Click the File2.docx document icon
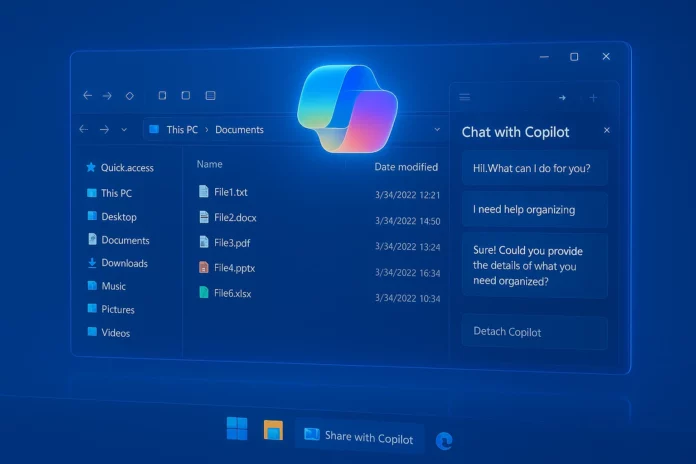This screenshot has width=696, height=464. 204,217
